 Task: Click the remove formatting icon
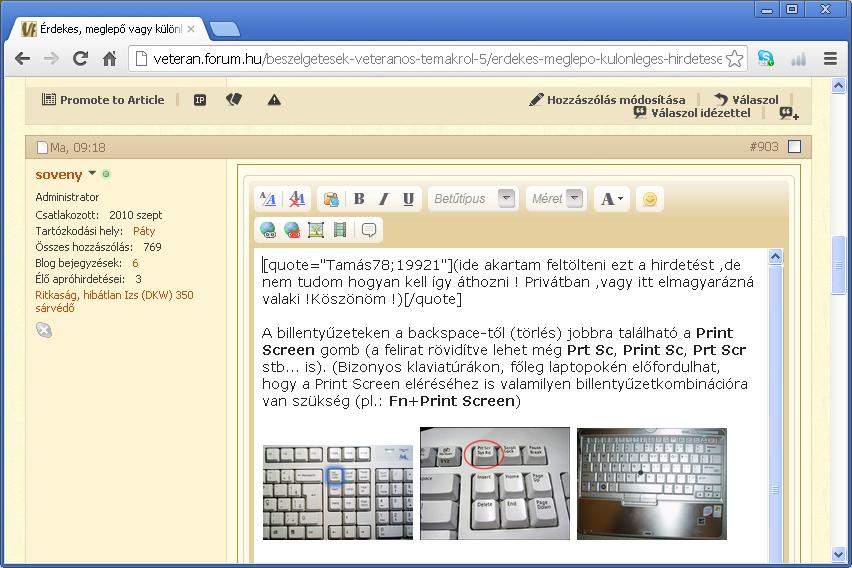click(296, 199)
